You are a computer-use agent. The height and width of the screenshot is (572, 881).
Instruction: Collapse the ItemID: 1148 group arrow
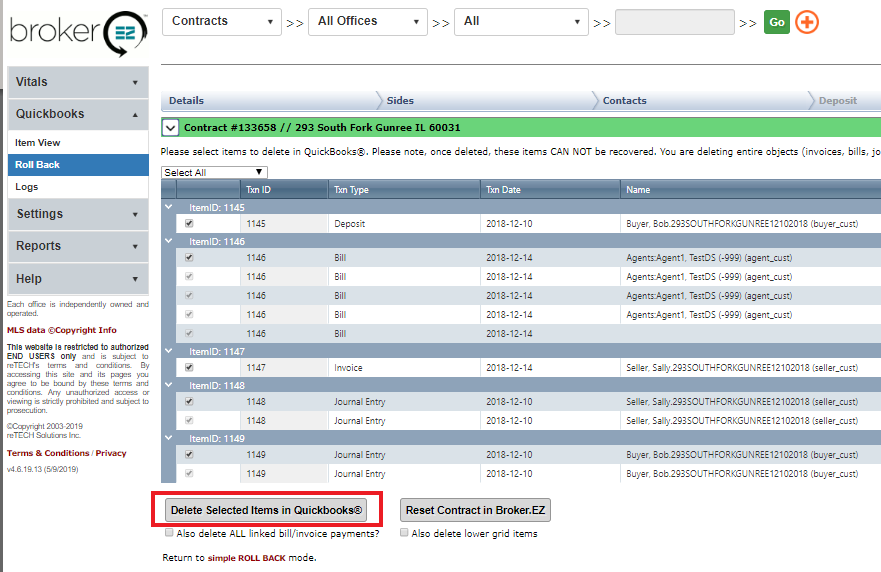168,385
